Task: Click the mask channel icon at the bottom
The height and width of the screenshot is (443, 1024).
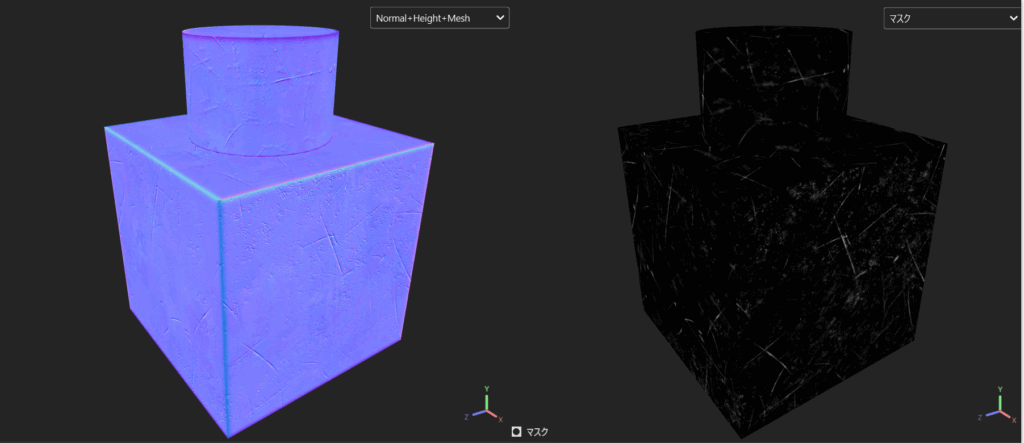Action: (x=516, y=432)
